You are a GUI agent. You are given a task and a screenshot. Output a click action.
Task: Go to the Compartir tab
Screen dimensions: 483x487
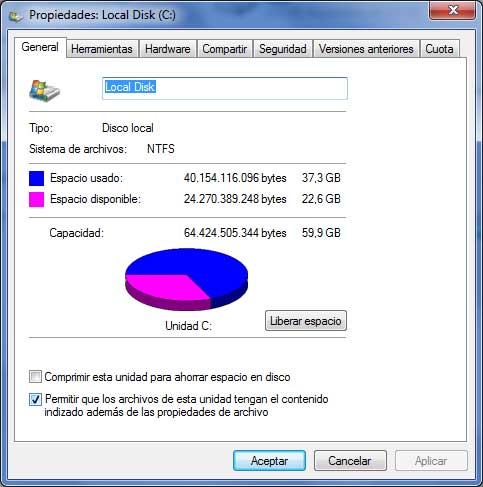pos(225,49)
